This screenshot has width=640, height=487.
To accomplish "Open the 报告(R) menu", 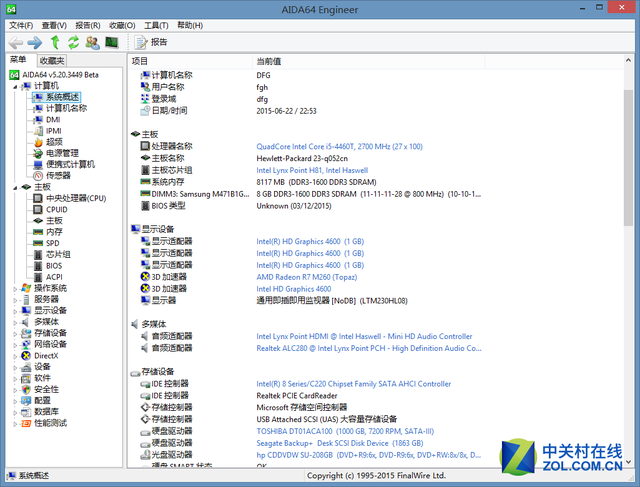I will (88, 25).
